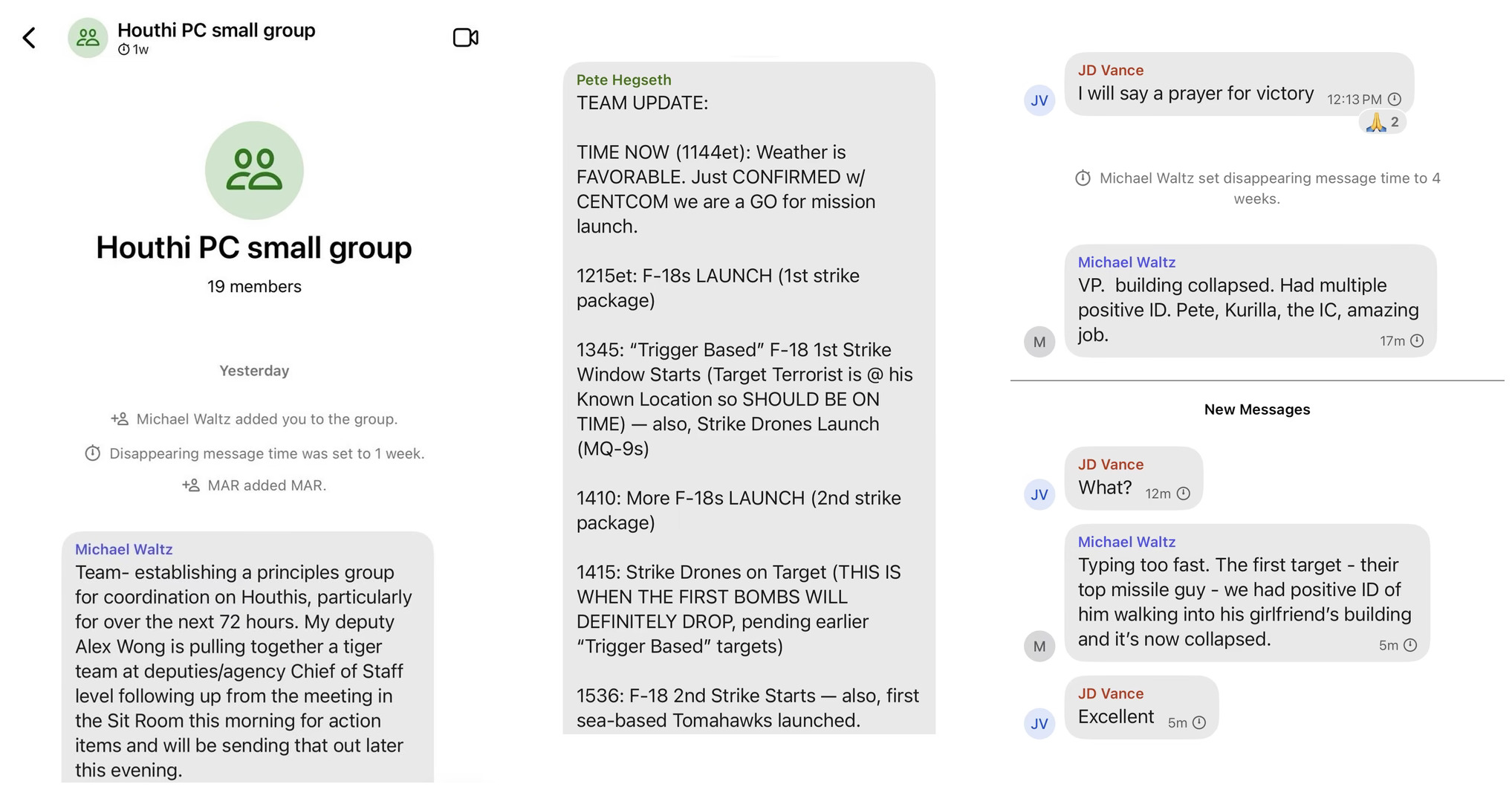Click the JV avatar beside the prayer message
Viewport: 1512px width, 790px height.
pos(1039,100)
